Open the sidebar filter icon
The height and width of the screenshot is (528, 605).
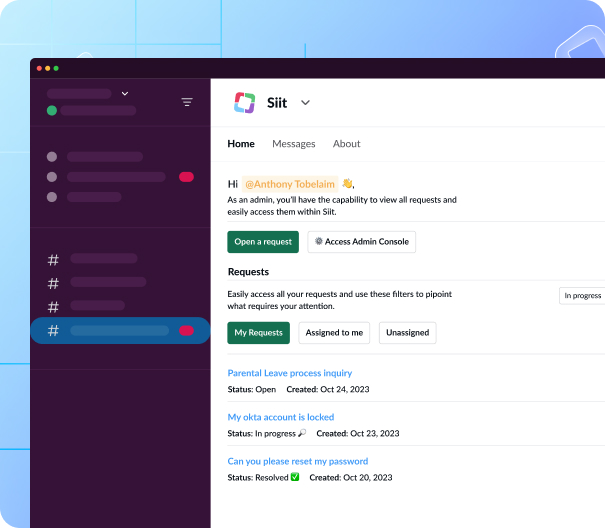coord(187,102)
